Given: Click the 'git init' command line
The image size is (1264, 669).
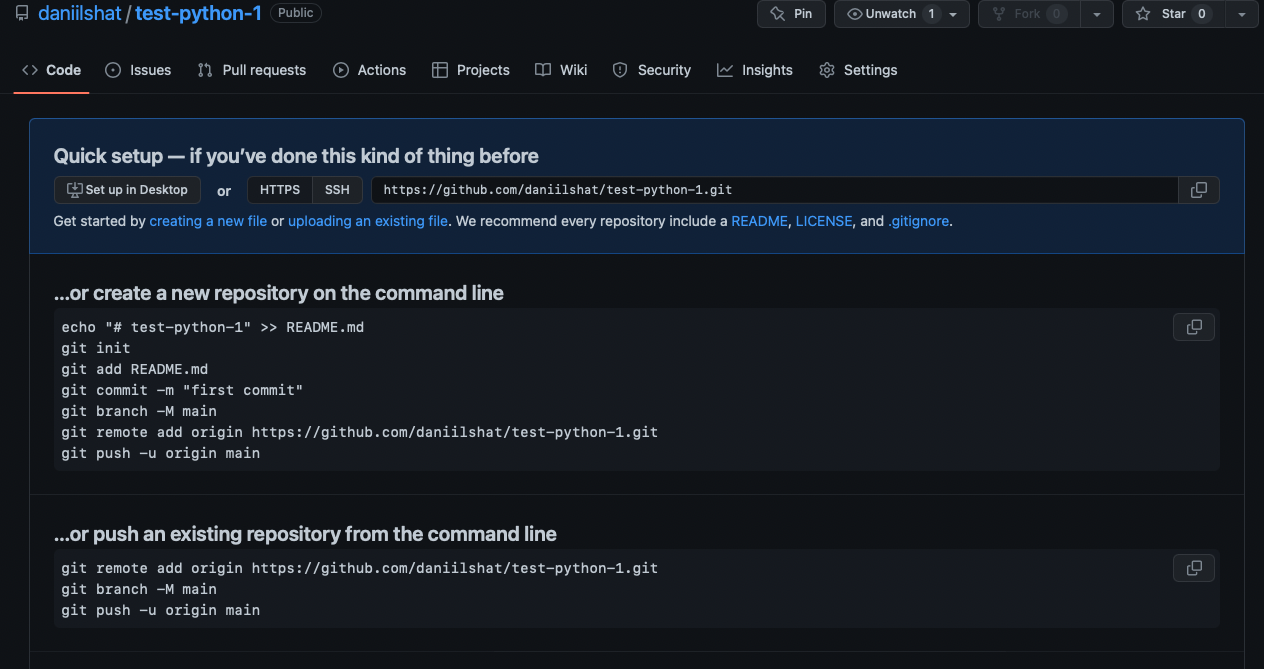Looking at the screenshot, I should 96,348.
